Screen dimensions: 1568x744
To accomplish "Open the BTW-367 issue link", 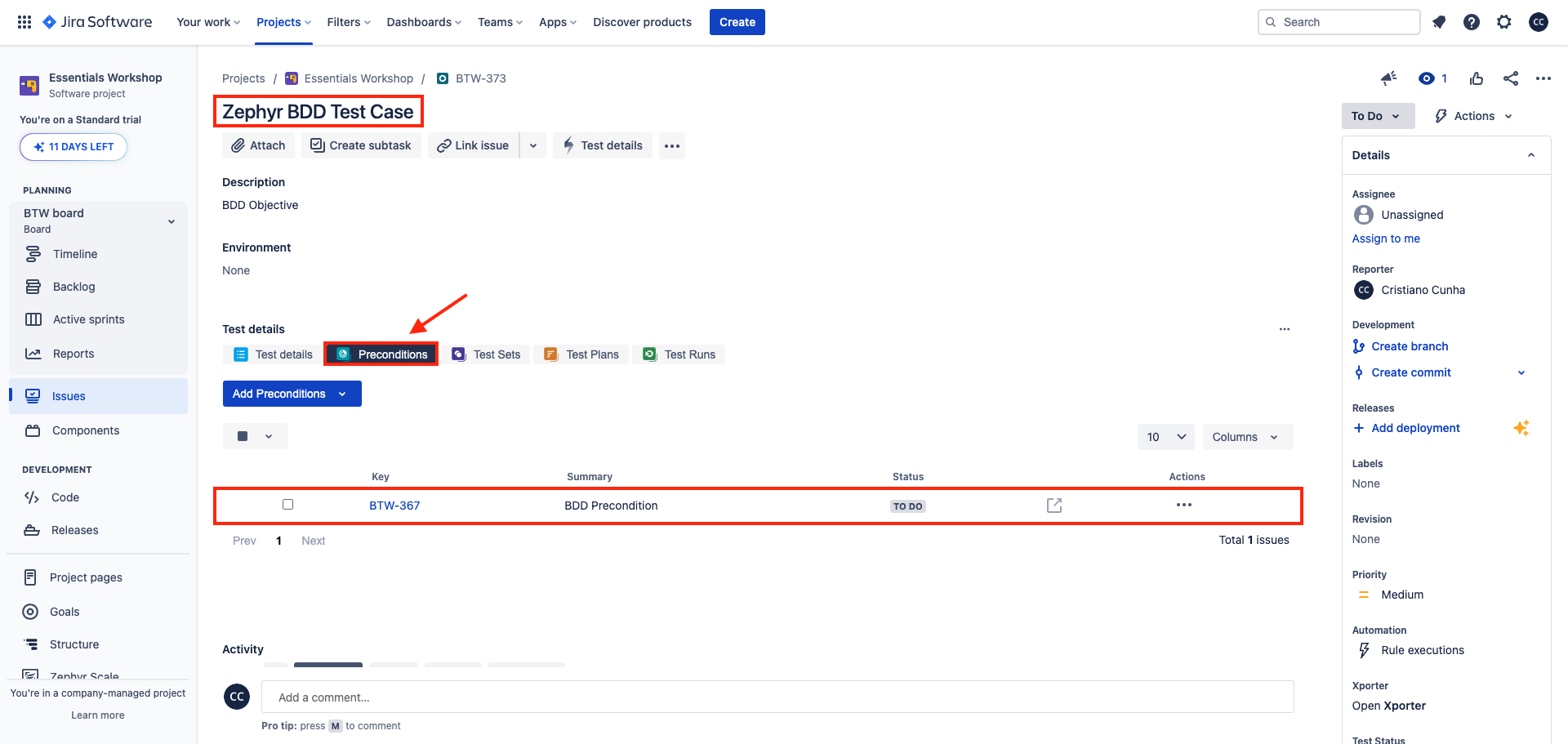I will tap(394, 506).
